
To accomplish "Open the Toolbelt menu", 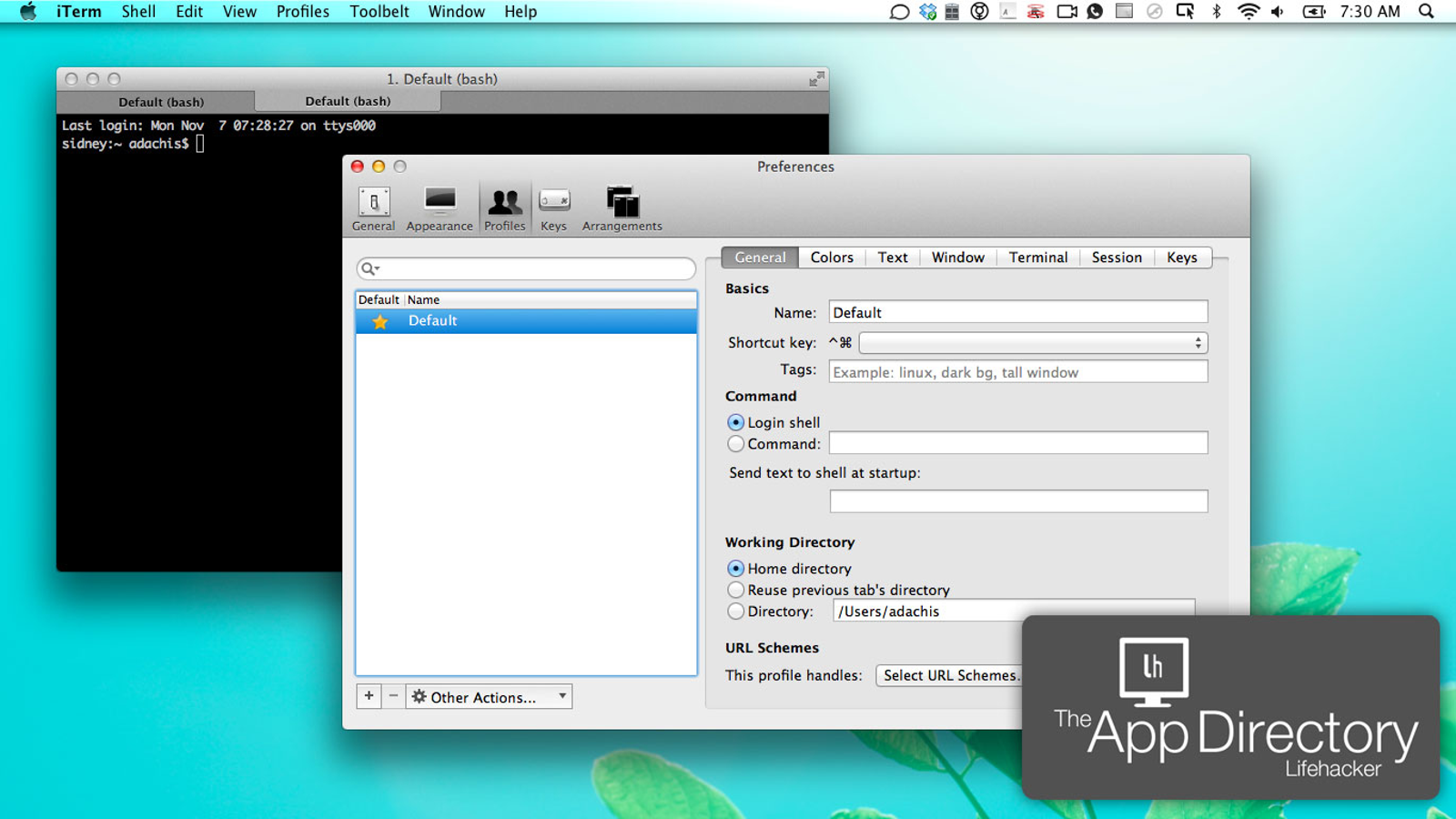I will click(x=379, y=12).
